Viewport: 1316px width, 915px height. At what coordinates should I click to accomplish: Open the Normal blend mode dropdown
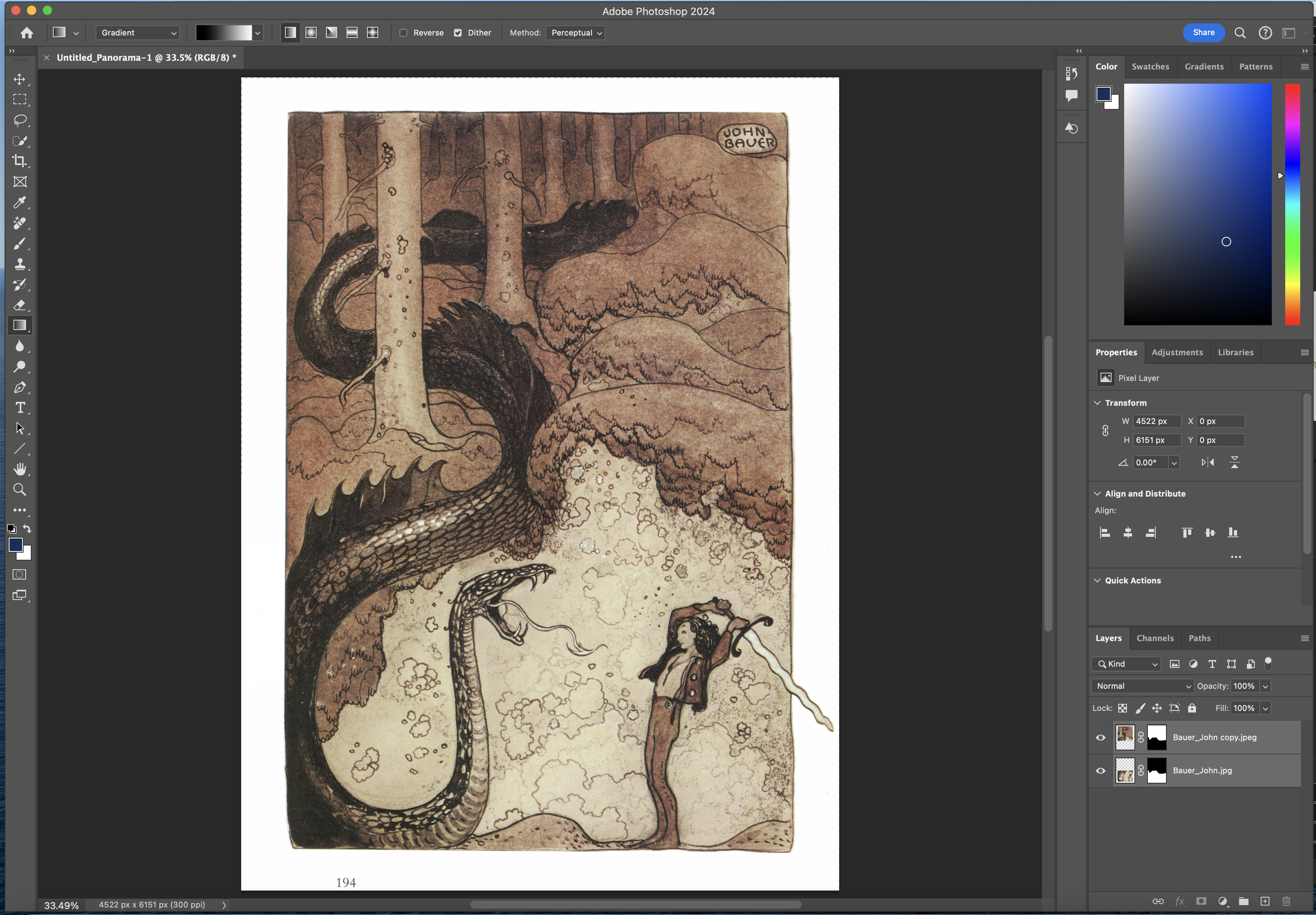1142,686
